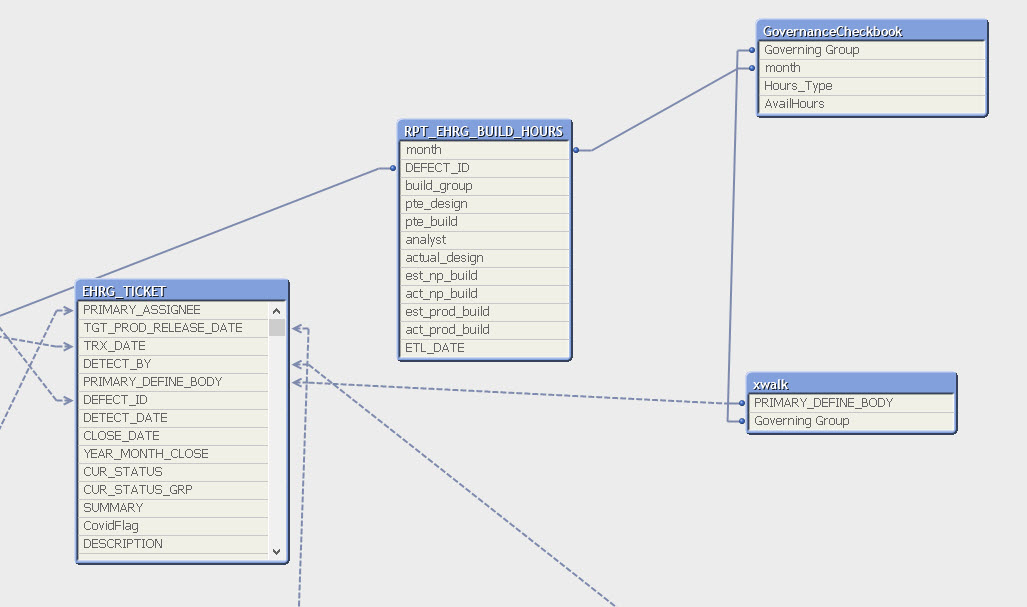Select the GovernanceCheckbook table header
Screen dimensions: 1027x607
click(872, 31)
